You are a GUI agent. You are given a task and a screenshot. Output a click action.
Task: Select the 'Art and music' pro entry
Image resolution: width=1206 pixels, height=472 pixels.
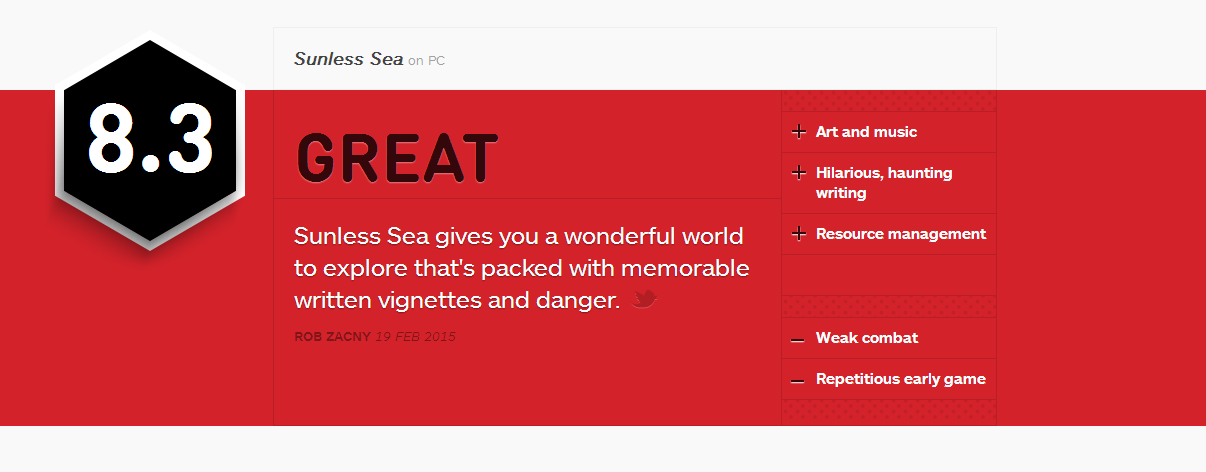pos(866,132)
